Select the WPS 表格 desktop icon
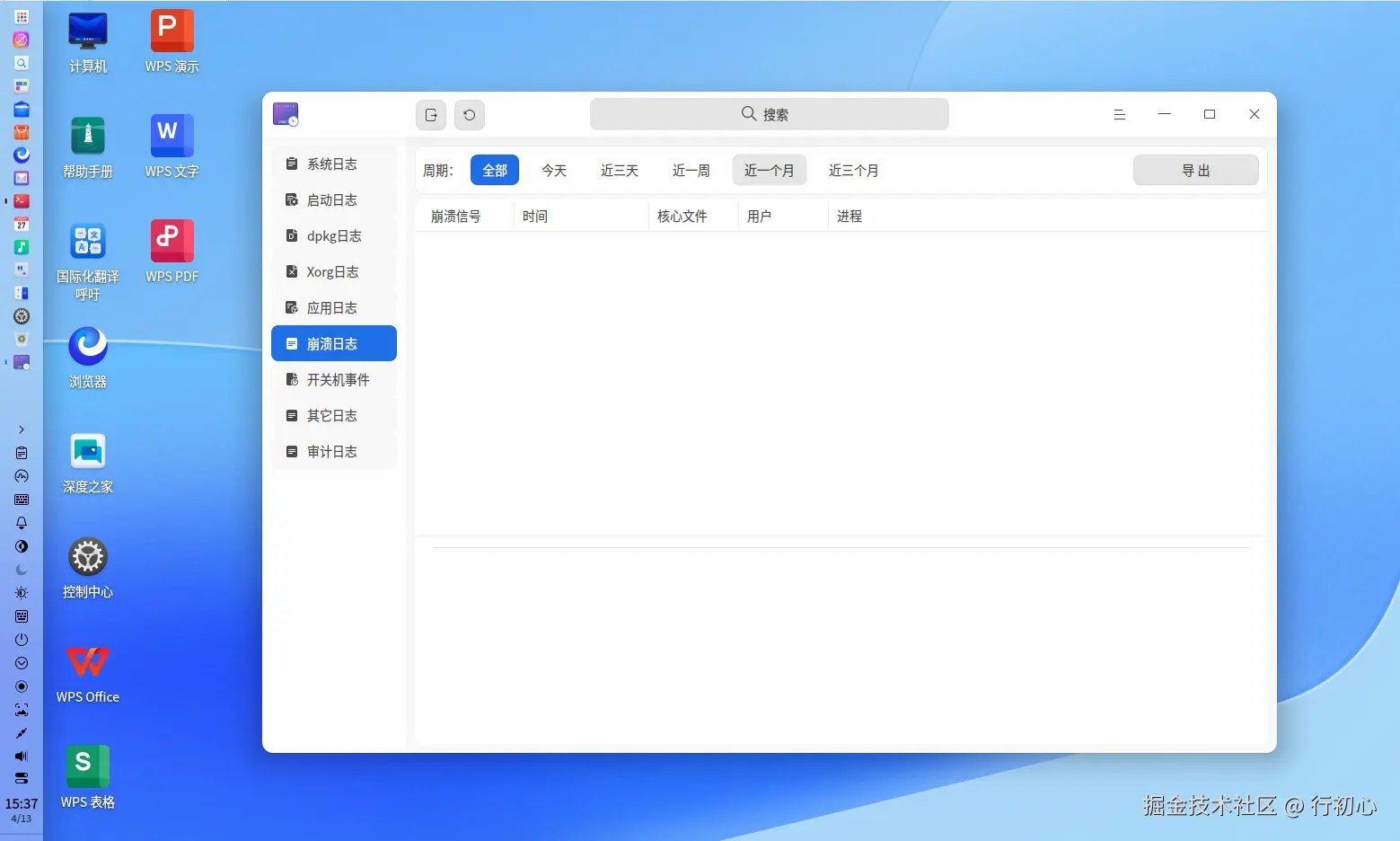1400x841 pixels. [88, 778]
